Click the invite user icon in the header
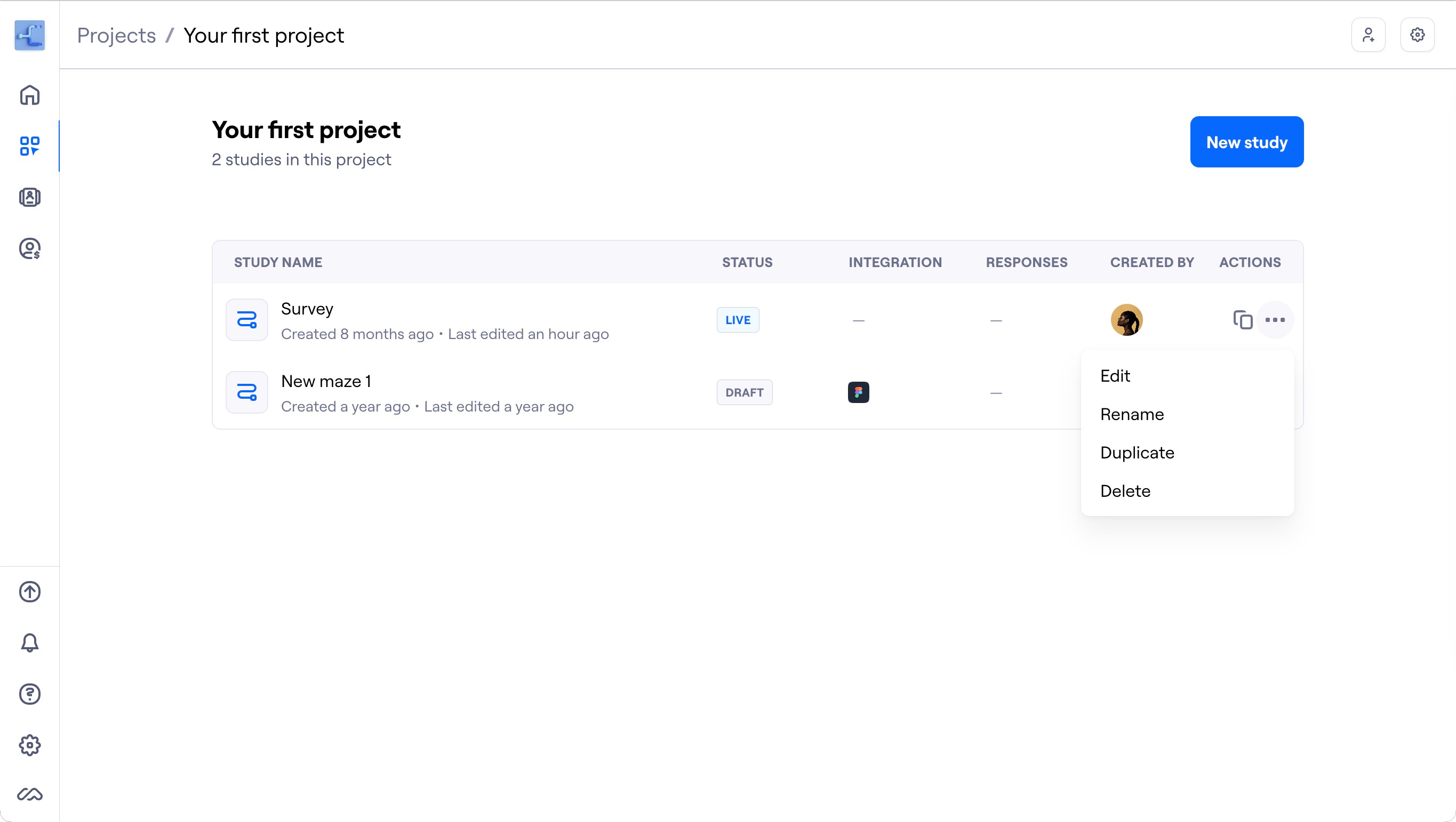The height and width of the screenshot is (822, 1456). (x=1368, y=35)
